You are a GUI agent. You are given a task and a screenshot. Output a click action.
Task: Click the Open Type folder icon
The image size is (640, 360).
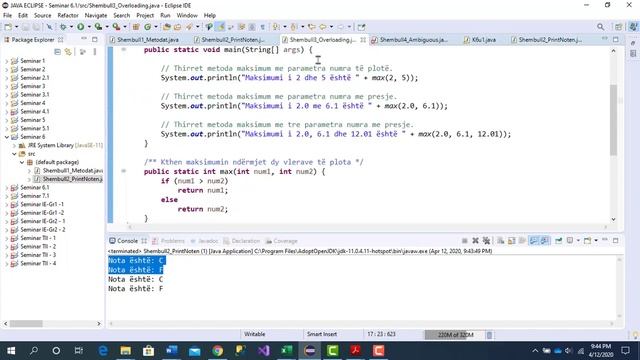(x=167, y=27)
